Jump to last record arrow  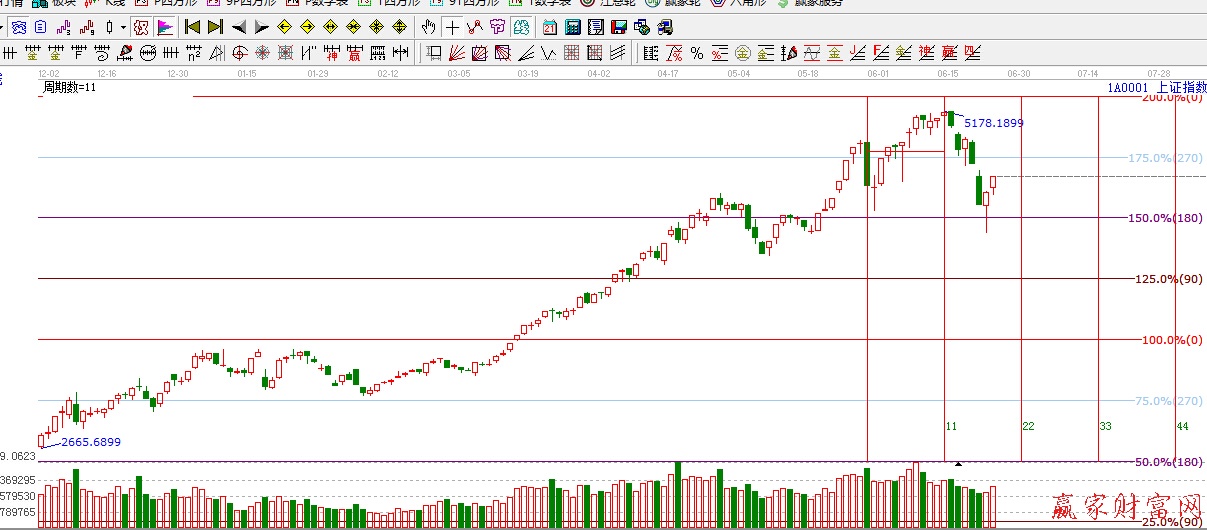tap(215, 27)
